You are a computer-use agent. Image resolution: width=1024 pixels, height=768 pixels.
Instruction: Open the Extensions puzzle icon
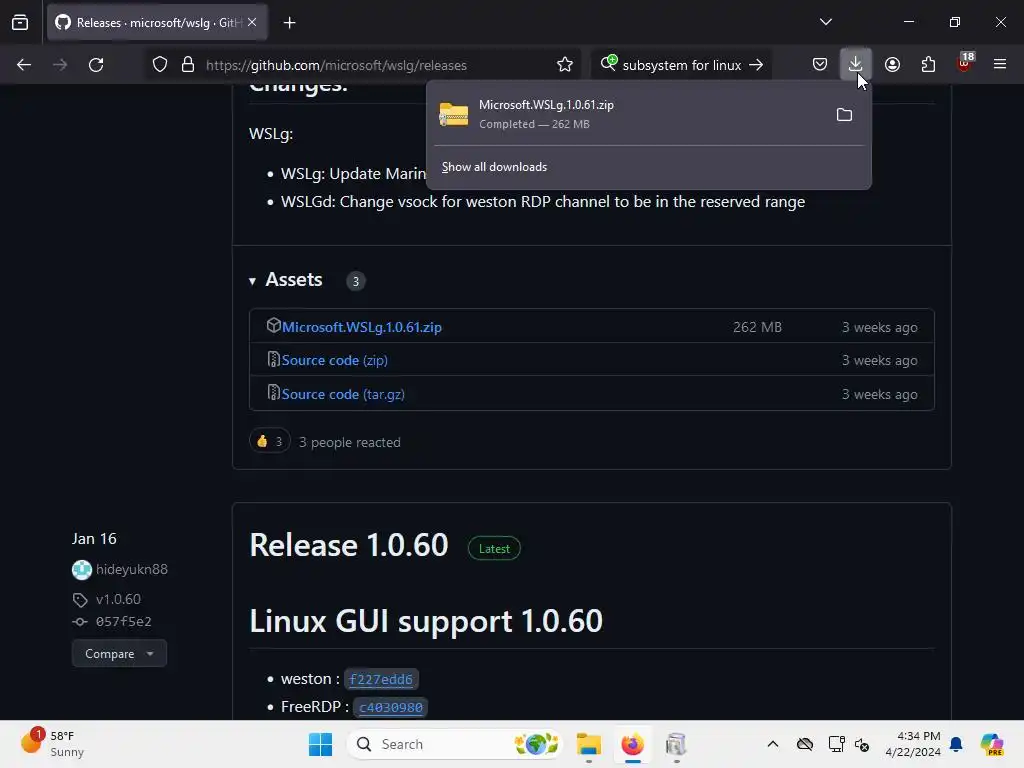click(928, 65)
